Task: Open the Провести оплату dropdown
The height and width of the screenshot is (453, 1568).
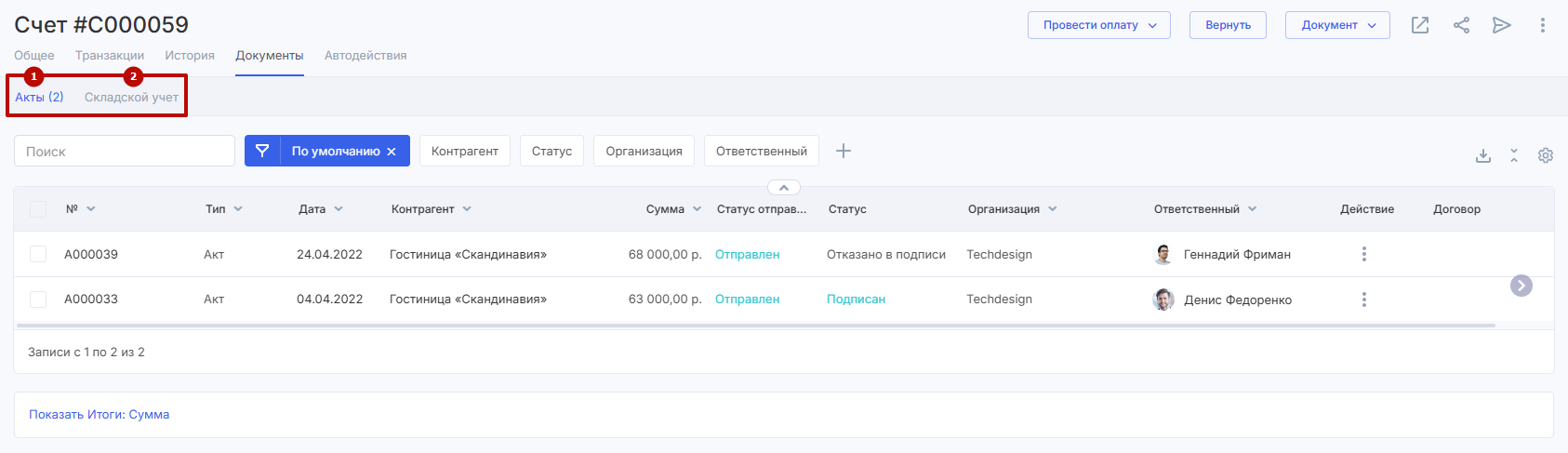Action: [x=1098, y=25]
